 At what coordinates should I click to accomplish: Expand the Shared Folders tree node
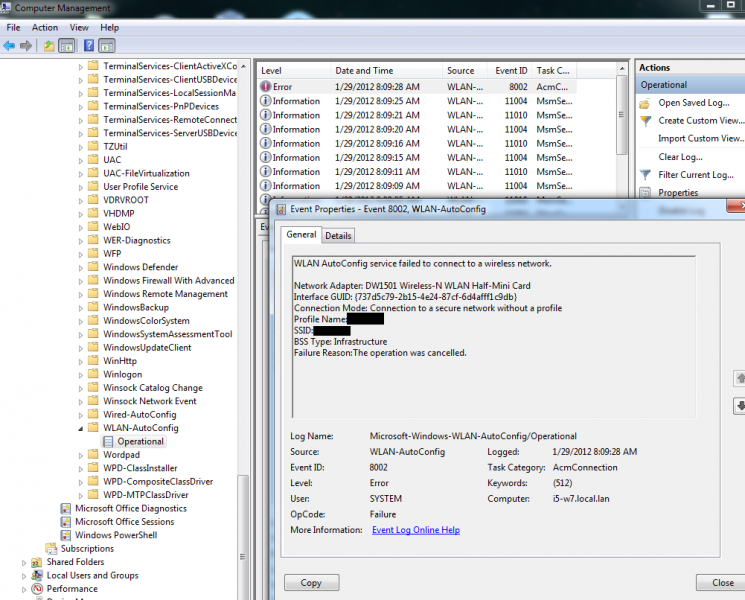coord(24,562)
